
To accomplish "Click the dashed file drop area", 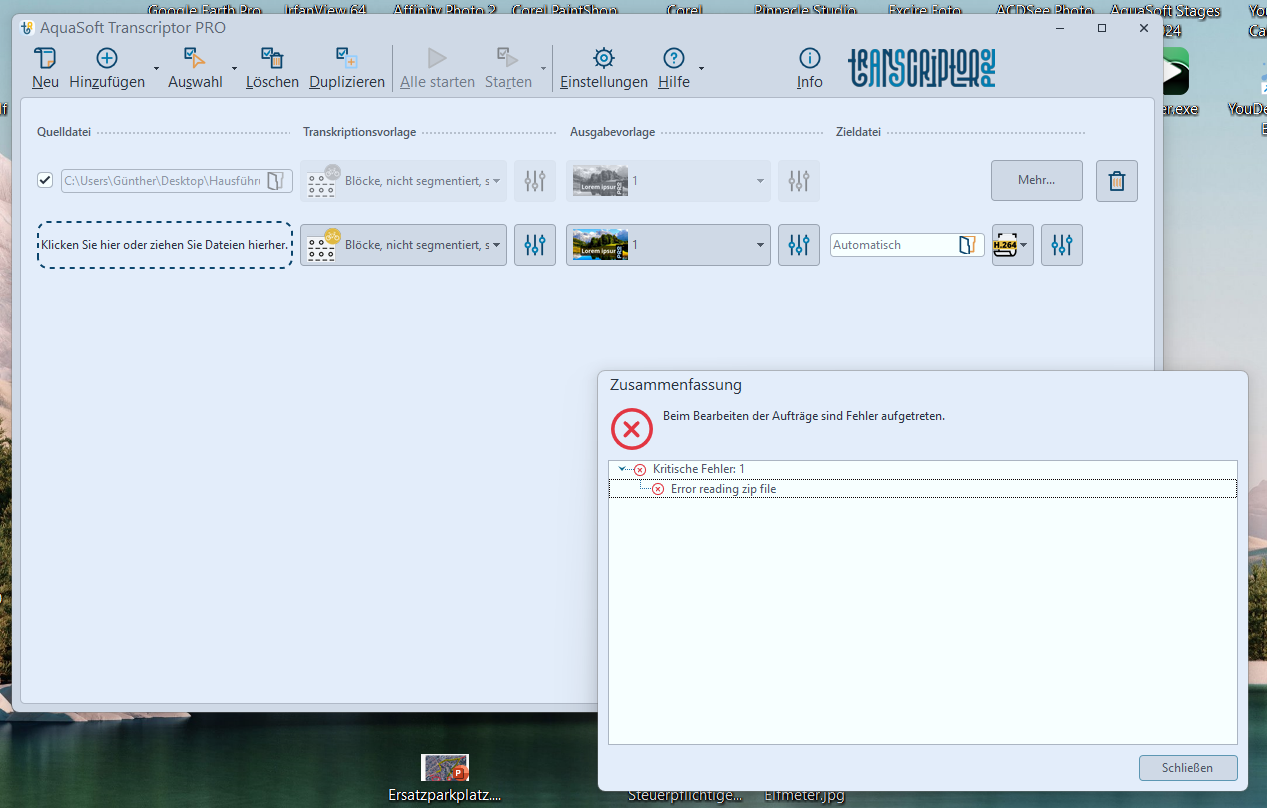I will [x=165, y=245].
